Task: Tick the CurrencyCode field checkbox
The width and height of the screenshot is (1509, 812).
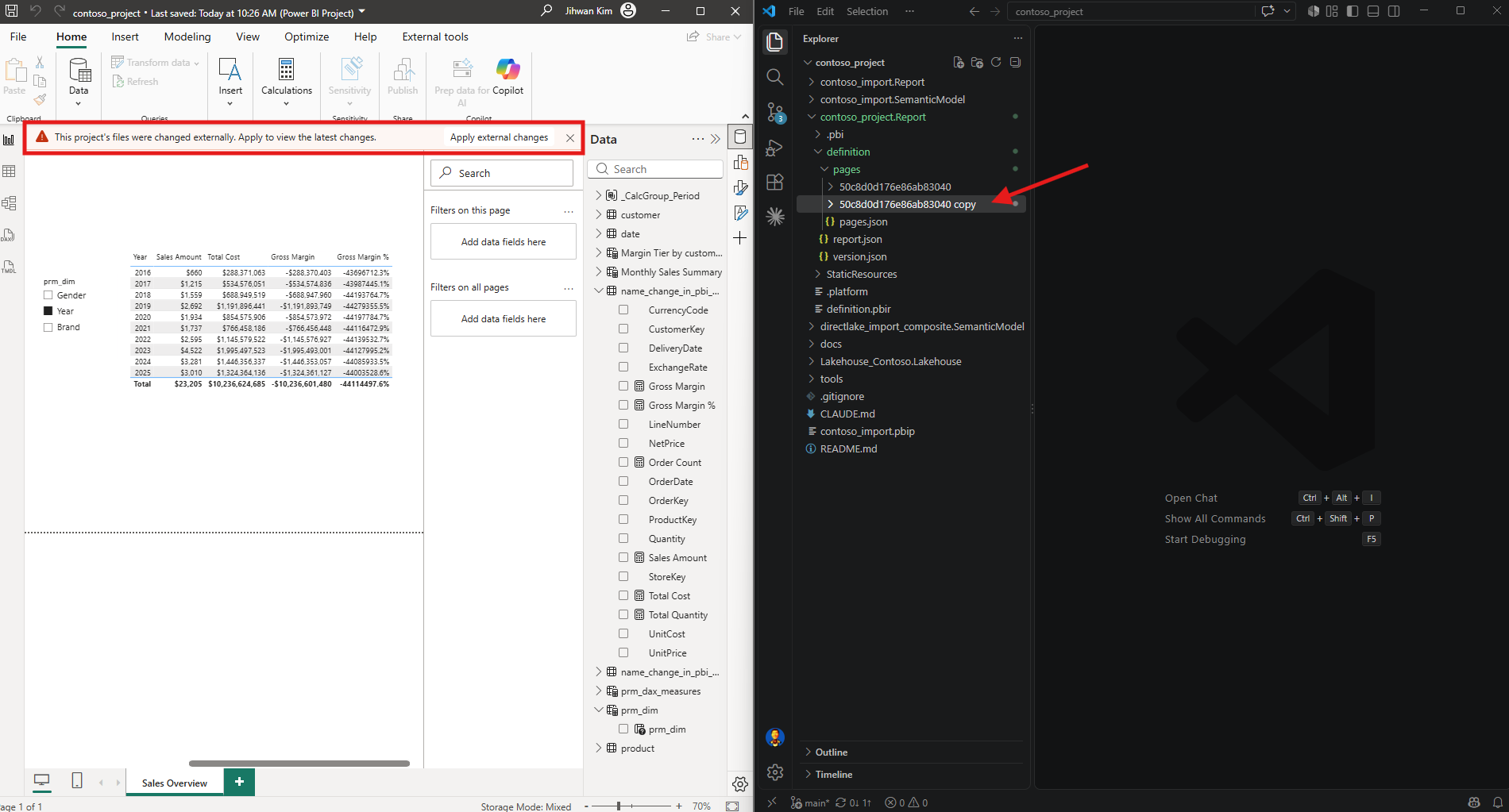Action: (623, 310)
